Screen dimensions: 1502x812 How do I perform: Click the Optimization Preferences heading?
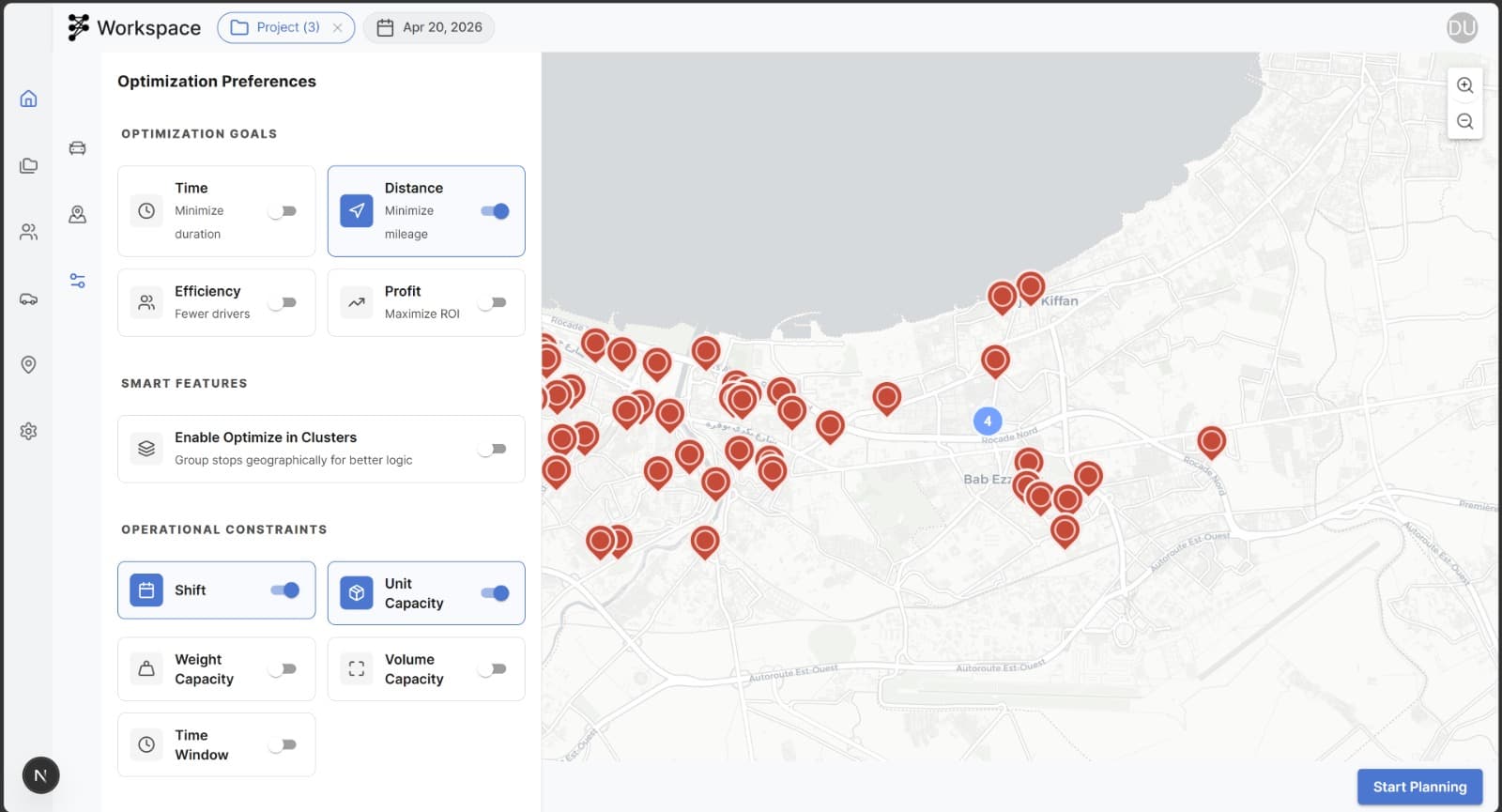[217, 81]
